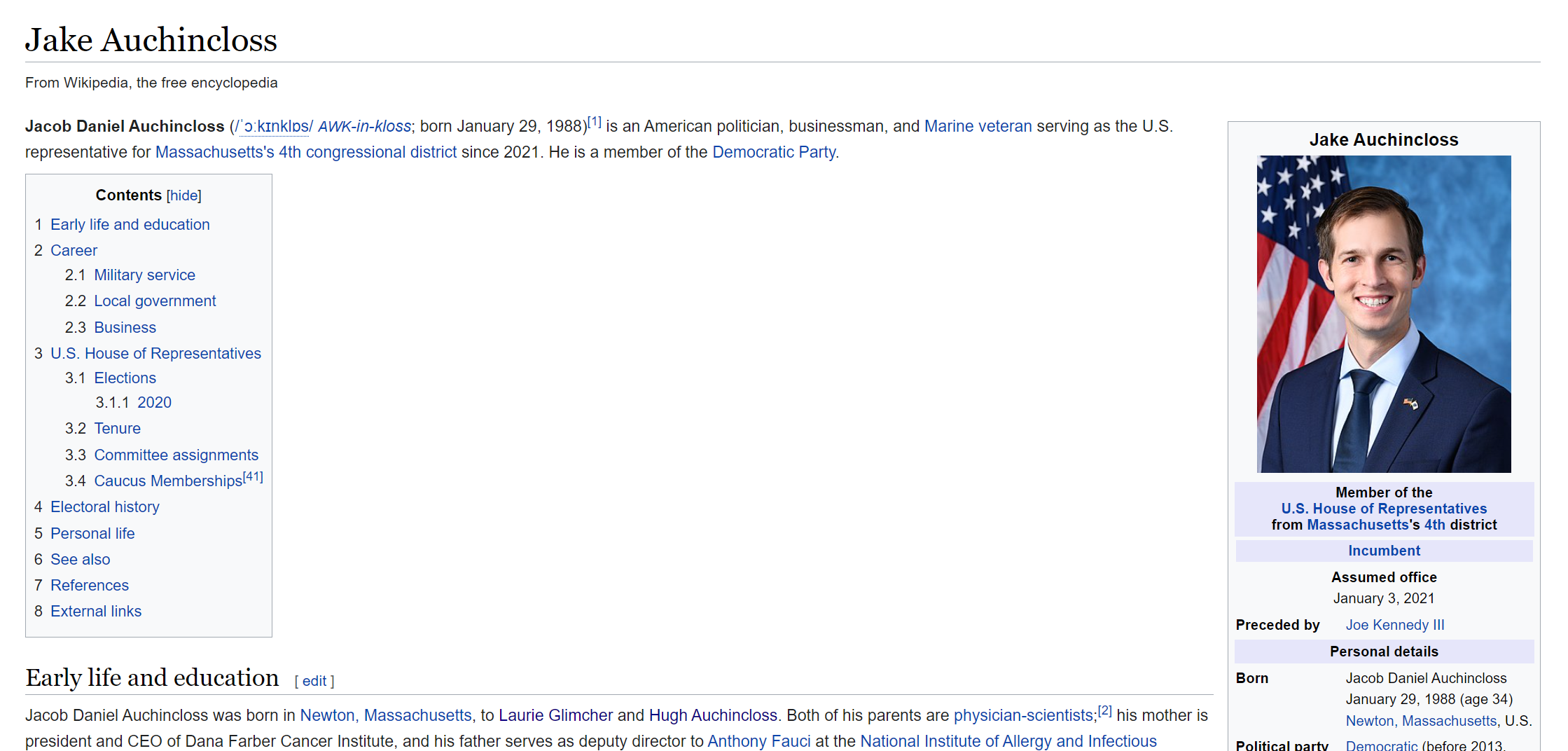
Task: Open citation footnote [2]
Action: [x=1104, y=710]
